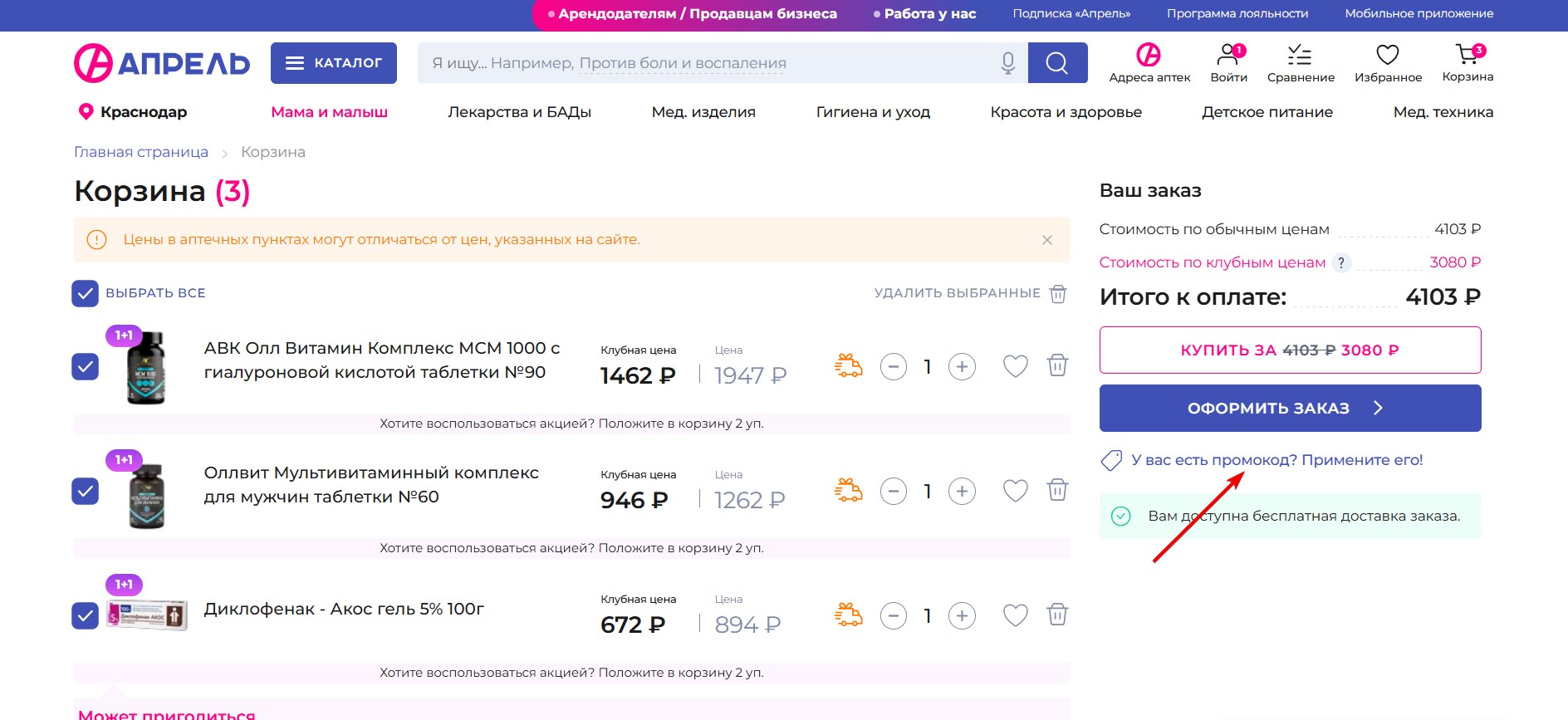Click the promo code tag icon
The width and height of the screenshot is (1568, 720).
point(1111,460)
